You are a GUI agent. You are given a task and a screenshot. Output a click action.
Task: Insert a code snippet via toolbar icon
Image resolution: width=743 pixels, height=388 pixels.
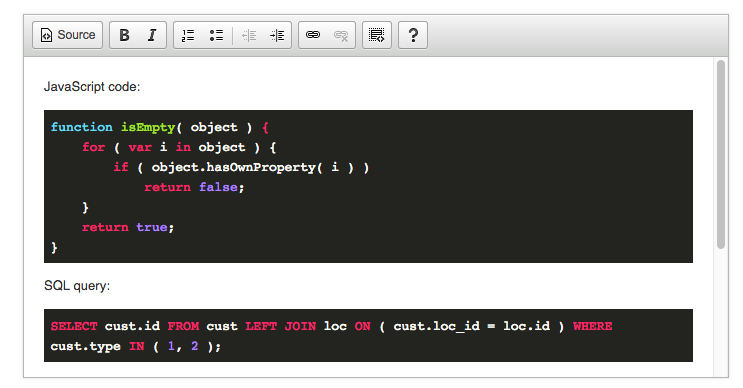coord(377,35)
